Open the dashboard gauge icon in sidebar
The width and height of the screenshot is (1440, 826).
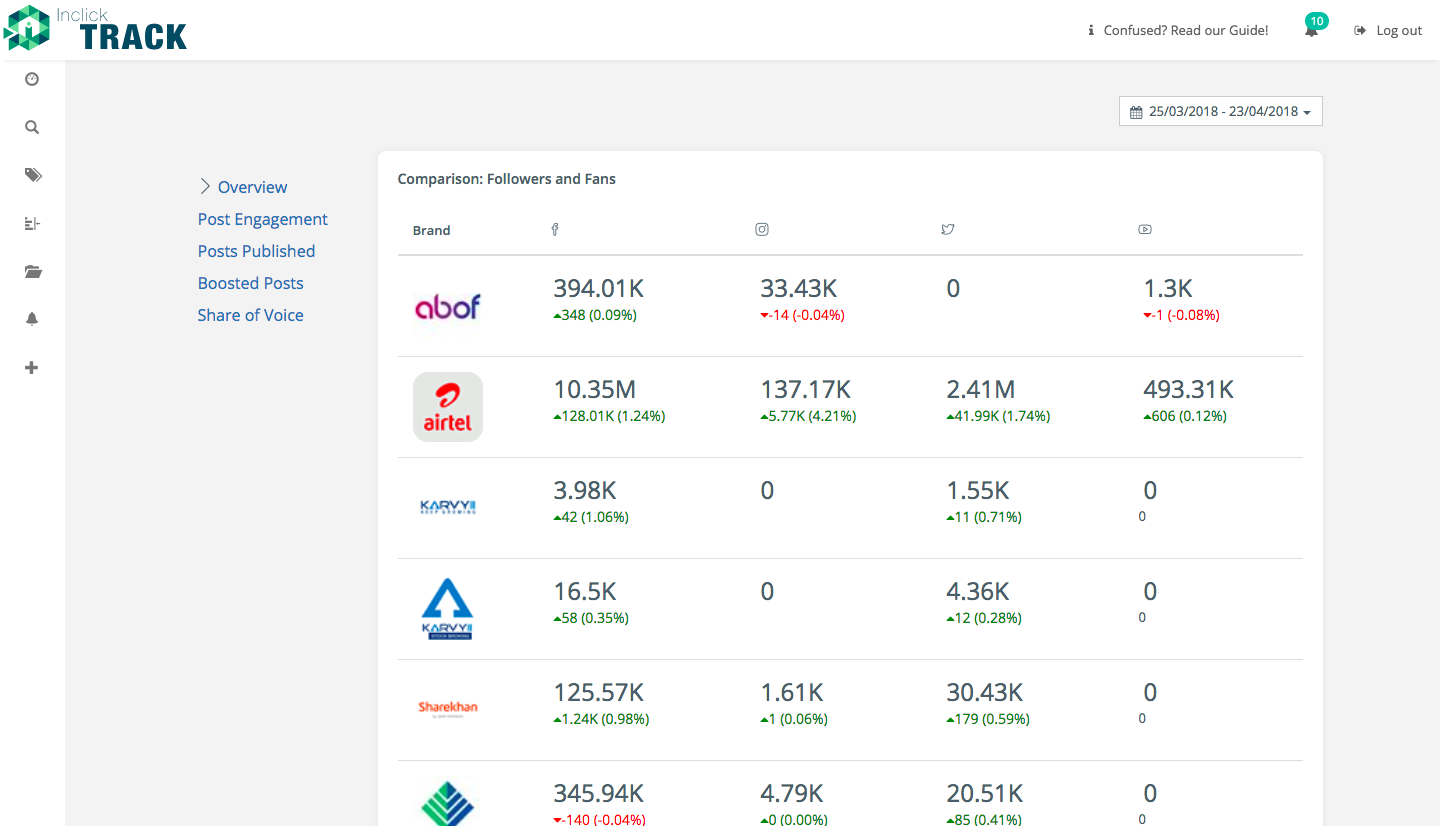(x=32, y=79)
